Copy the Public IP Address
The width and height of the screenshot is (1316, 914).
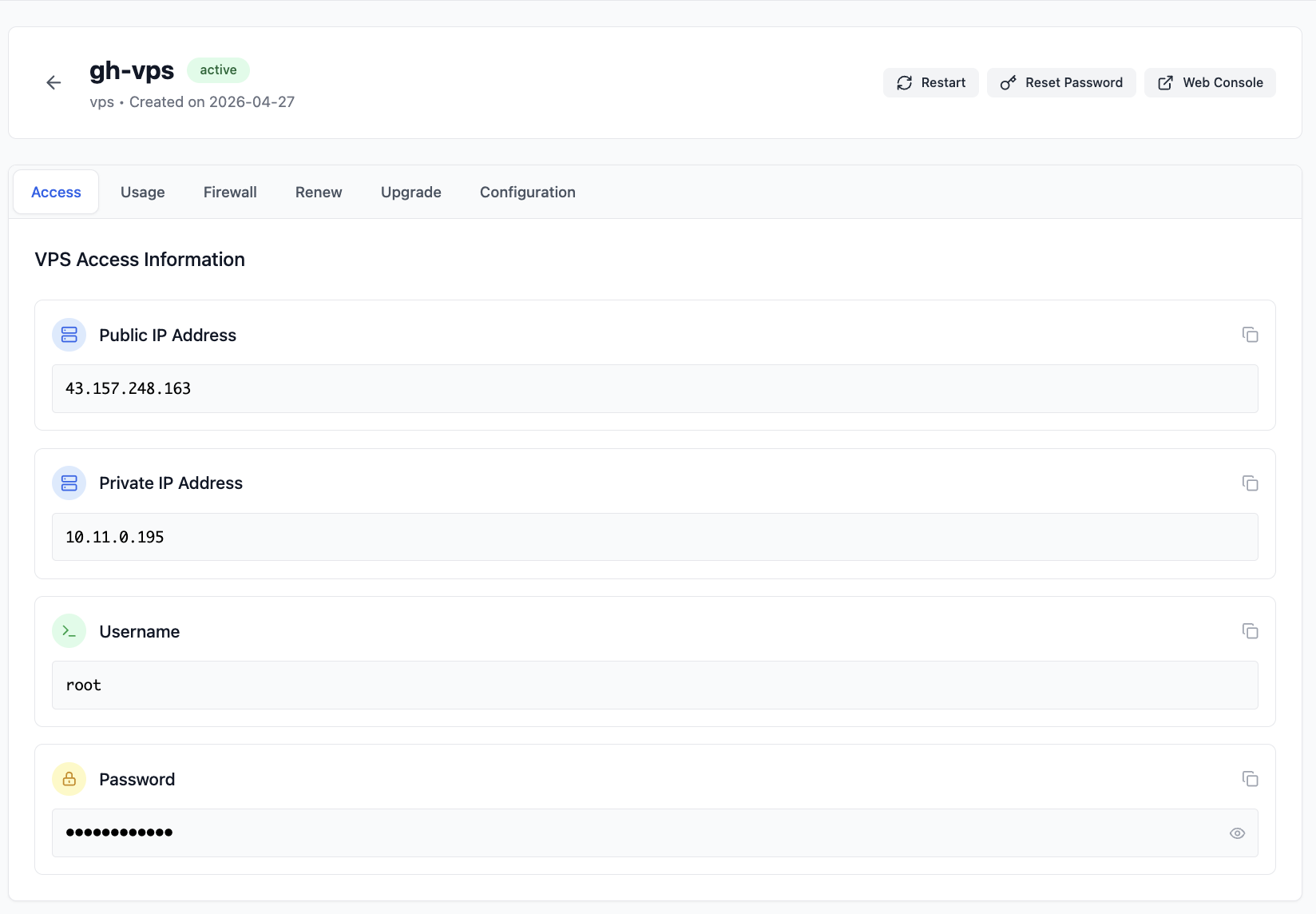tap(1250, 335)
